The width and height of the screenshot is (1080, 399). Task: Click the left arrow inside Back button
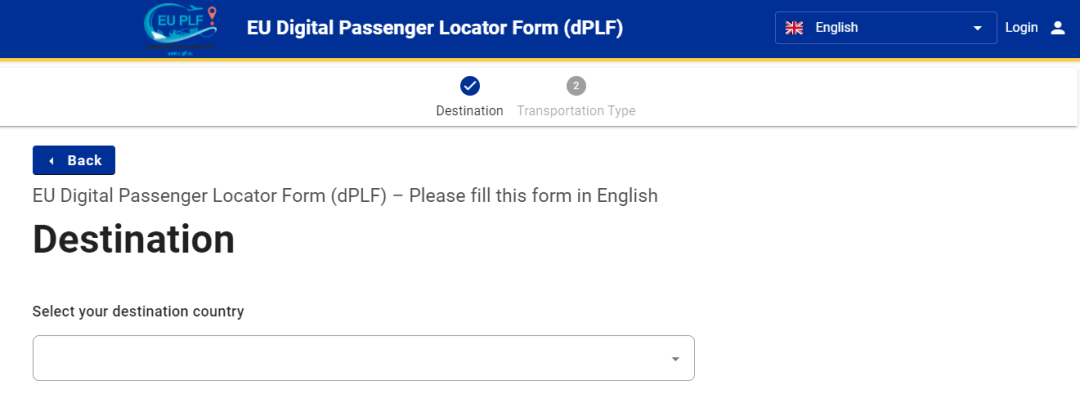coord(52,161)
